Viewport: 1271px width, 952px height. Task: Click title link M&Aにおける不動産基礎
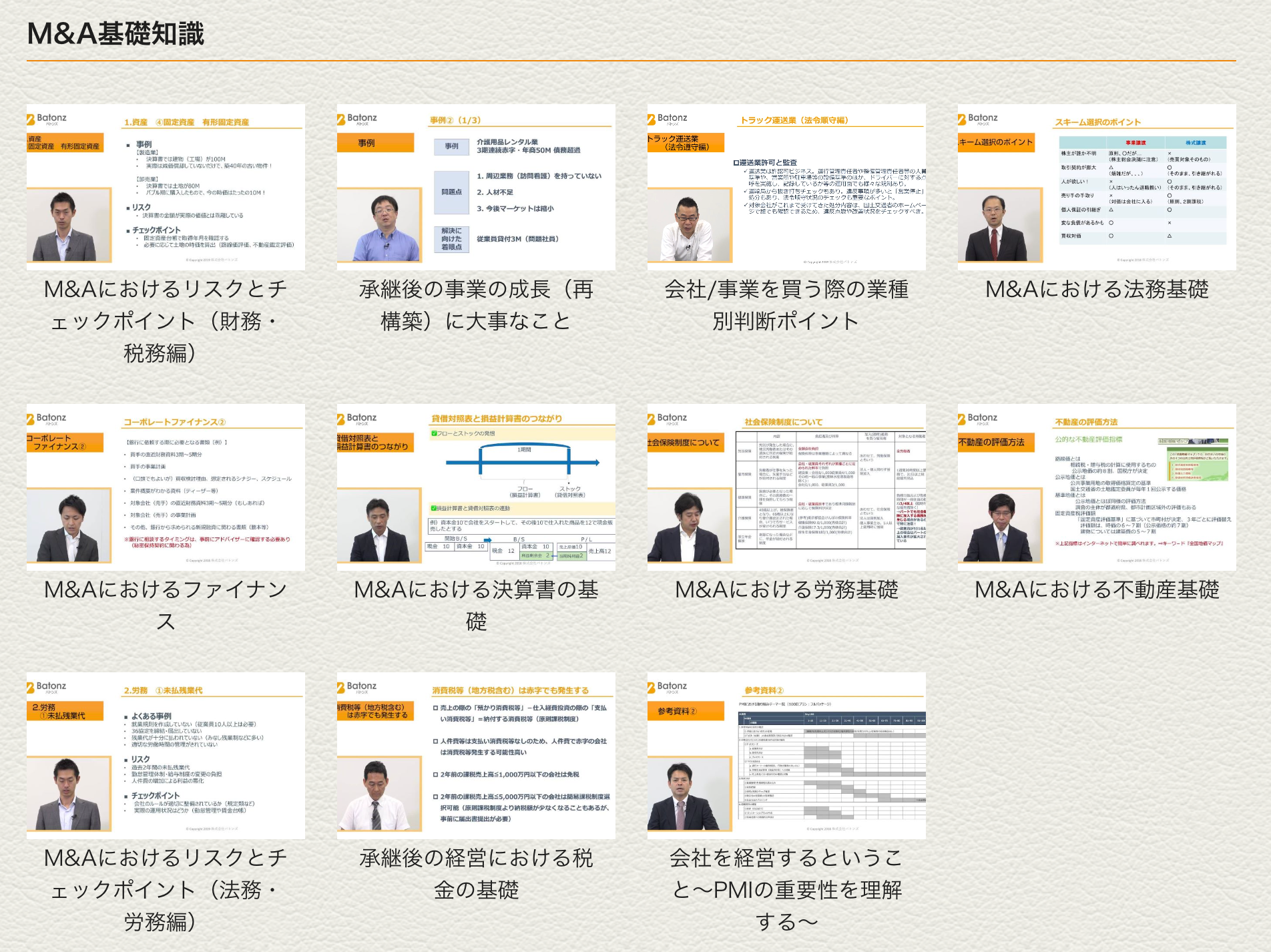coord(1097,589)
